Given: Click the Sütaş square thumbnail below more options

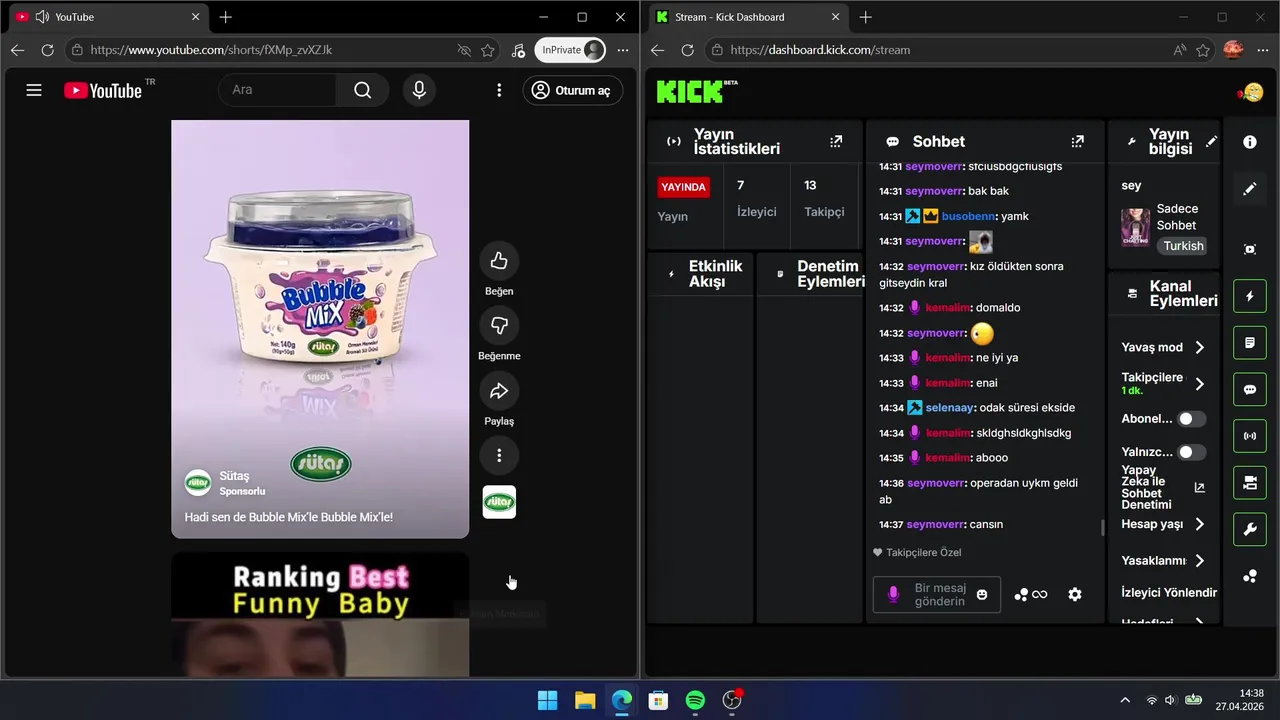Looking at the screenshot, I should pyautogui.click(x=499, y=502).
